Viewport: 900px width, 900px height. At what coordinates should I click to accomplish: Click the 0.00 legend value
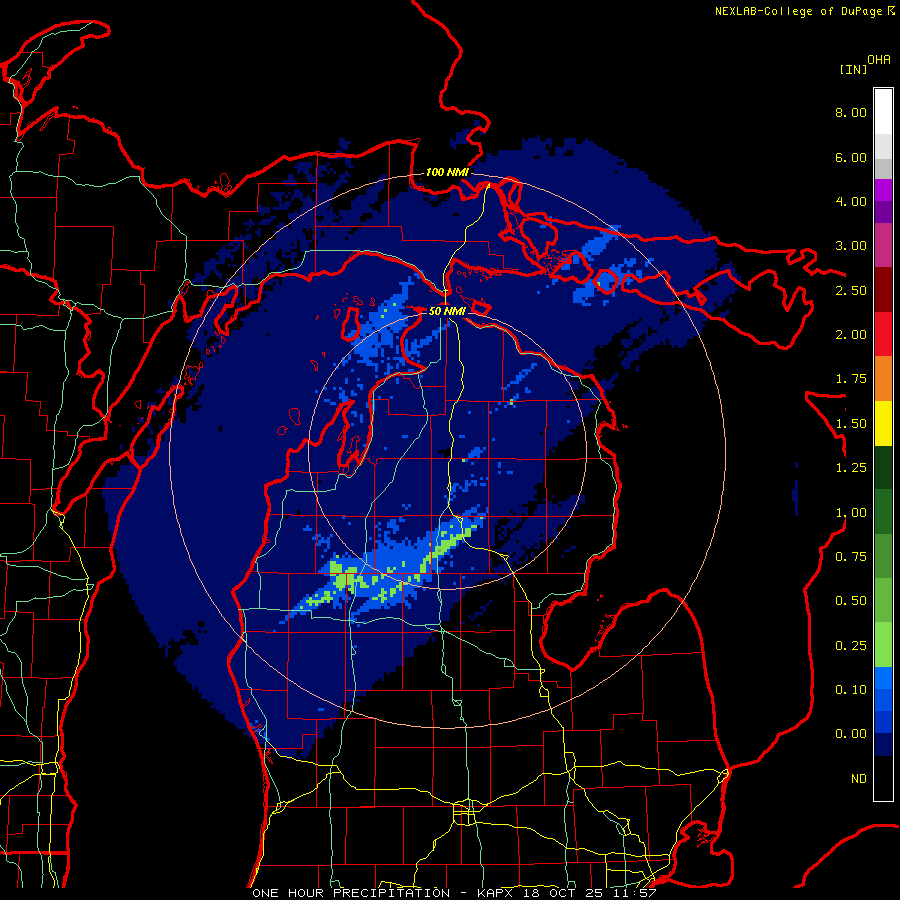tap(851, 734)
